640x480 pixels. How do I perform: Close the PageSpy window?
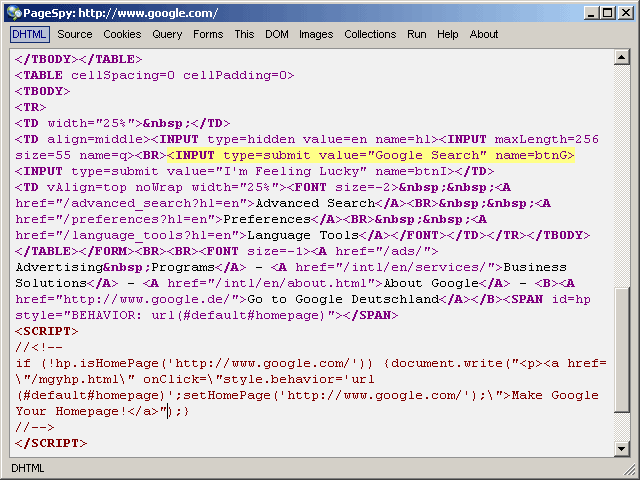(x=625, y=13)
